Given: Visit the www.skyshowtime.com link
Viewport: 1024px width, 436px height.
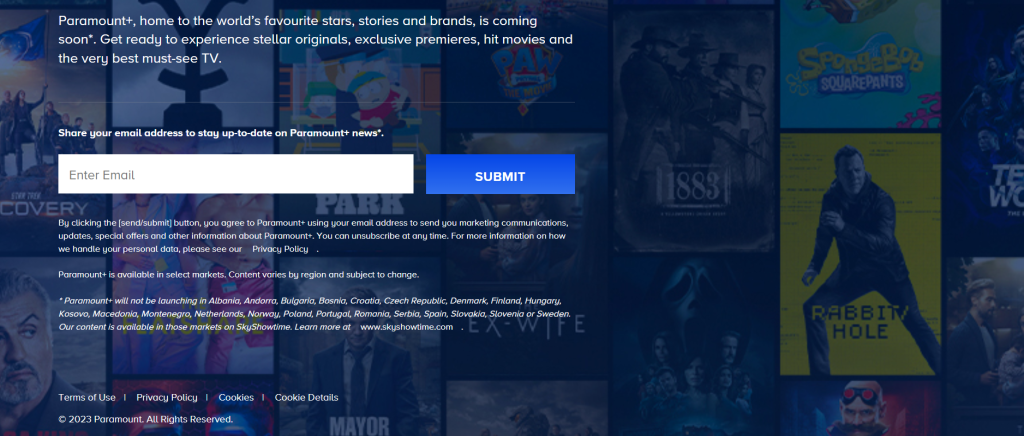Looking at the screenshot, I should (405, 326).
